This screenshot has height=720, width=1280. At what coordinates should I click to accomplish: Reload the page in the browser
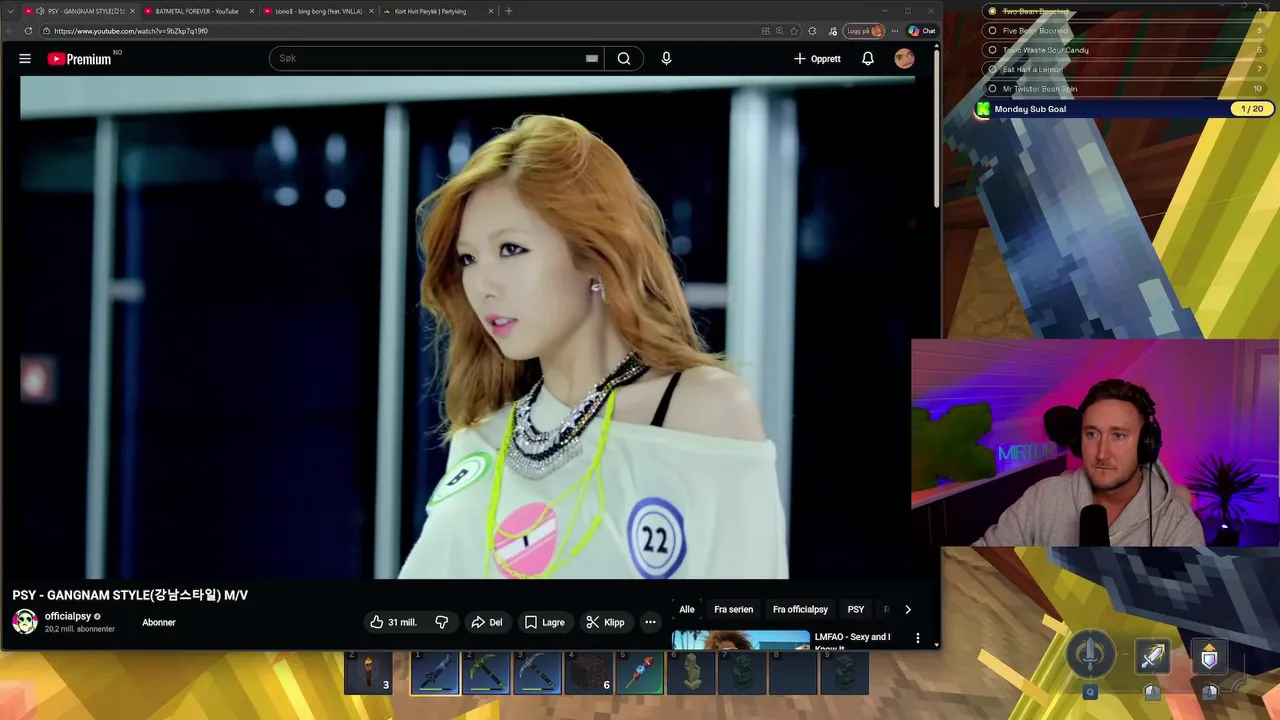(28, 31)
